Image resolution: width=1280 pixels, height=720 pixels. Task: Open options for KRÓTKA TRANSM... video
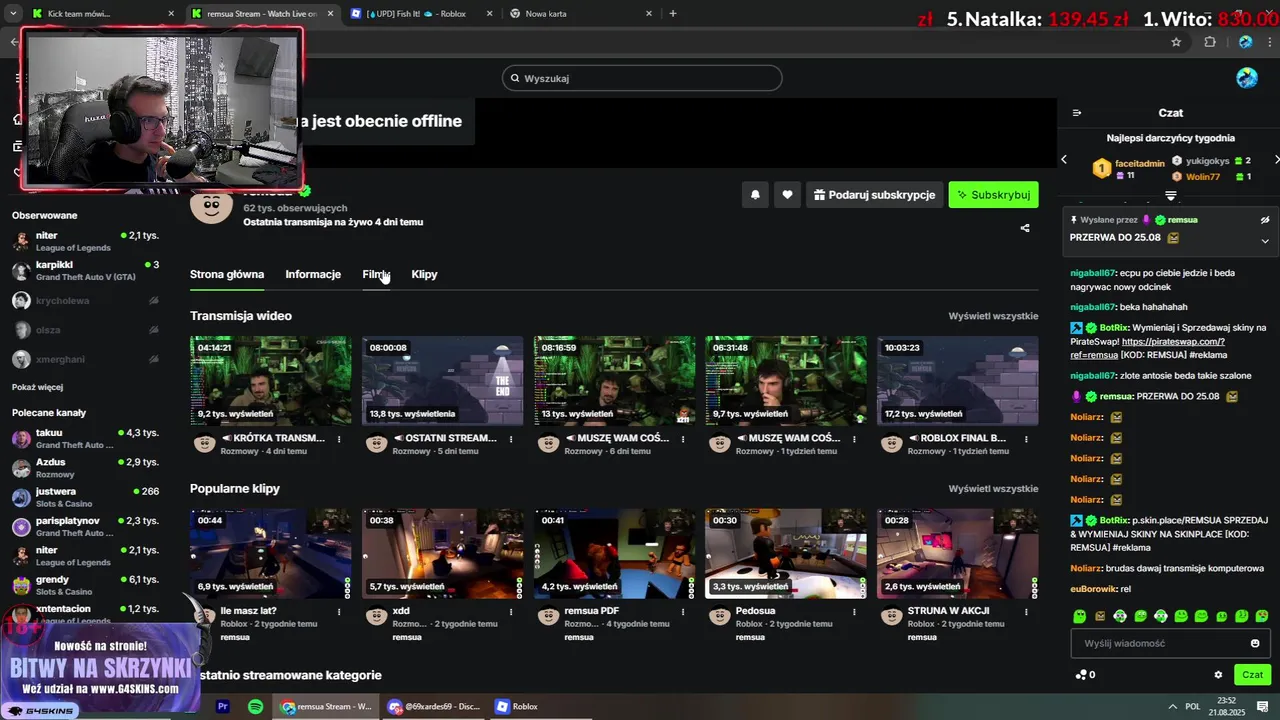[339, 439]
